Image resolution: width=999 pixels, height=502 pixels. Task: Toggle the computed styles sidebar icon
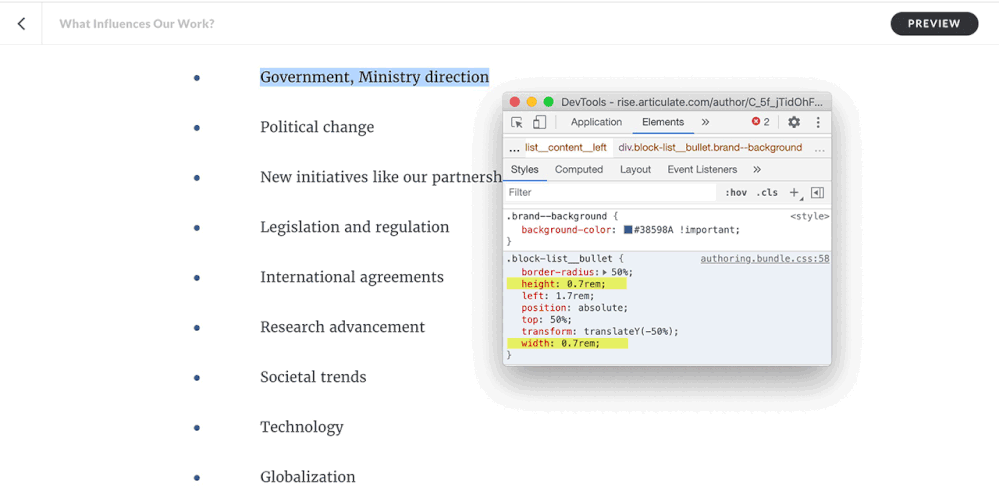point(817,192)
